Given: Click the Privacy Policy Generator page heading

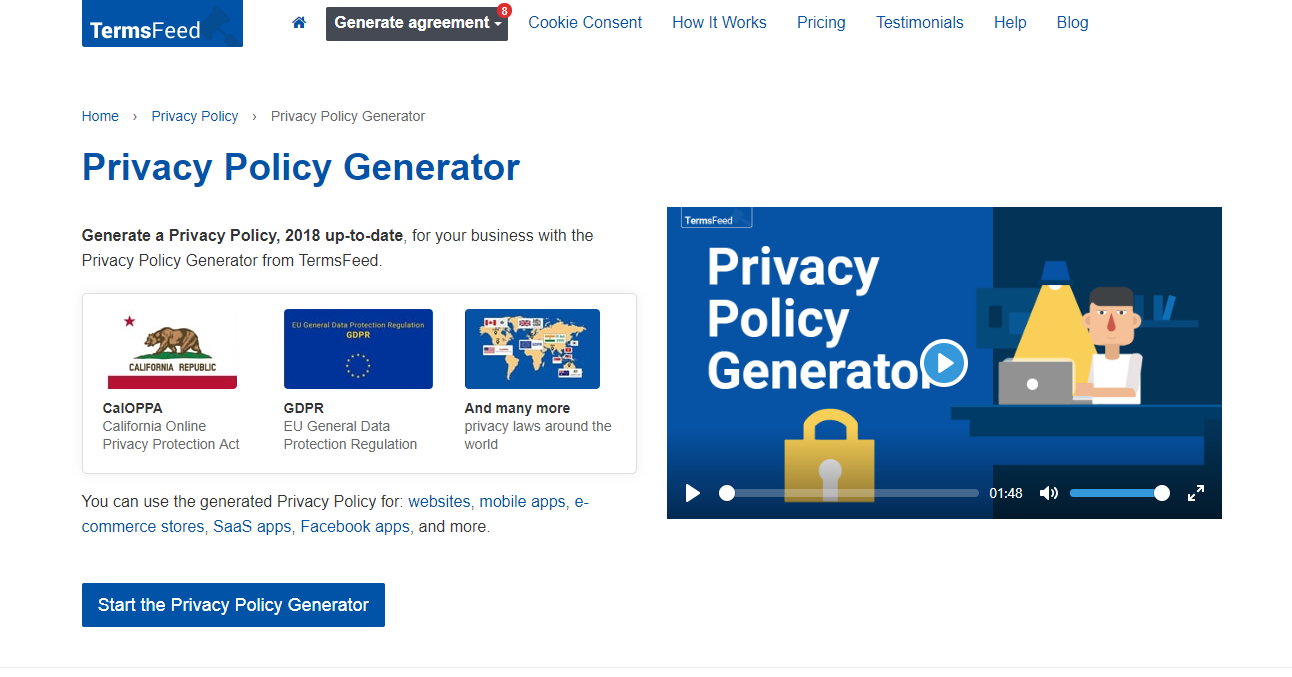Looking at the screenshot, I should coord(301,167).
